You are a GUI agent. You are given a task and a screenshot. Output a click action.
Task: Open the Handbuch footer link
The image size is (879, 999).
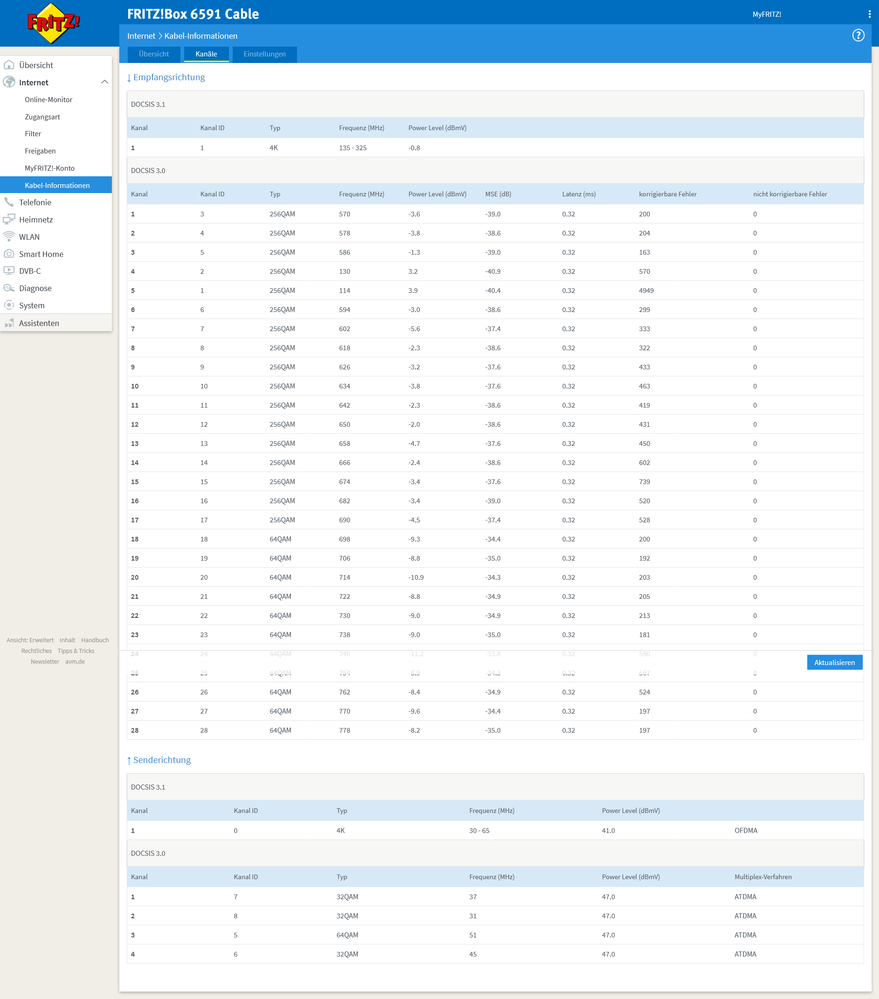point(95,640)
